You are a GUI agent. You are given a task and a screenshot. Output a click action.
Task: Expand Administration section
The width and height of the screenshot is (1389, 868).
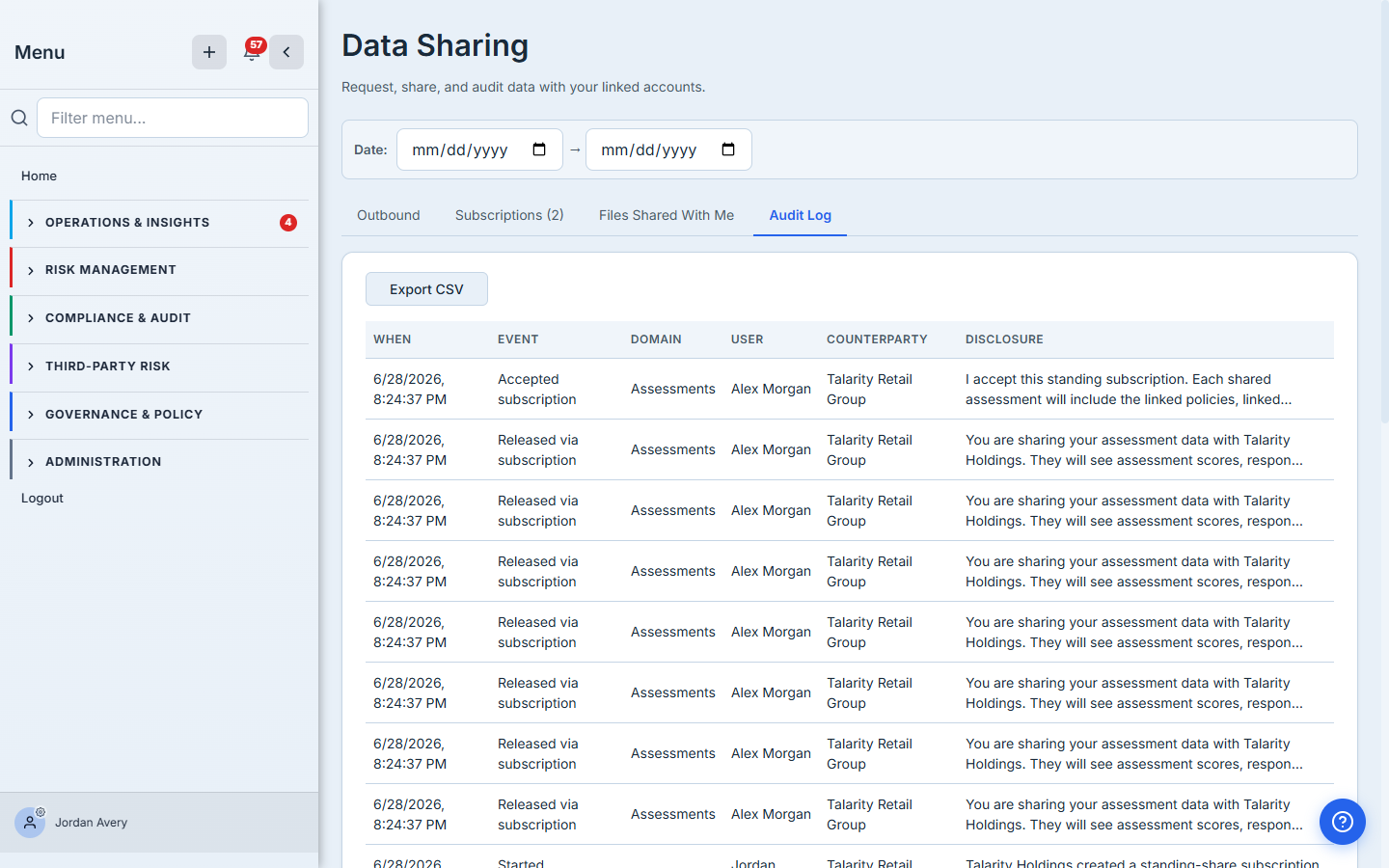point(161,462)
